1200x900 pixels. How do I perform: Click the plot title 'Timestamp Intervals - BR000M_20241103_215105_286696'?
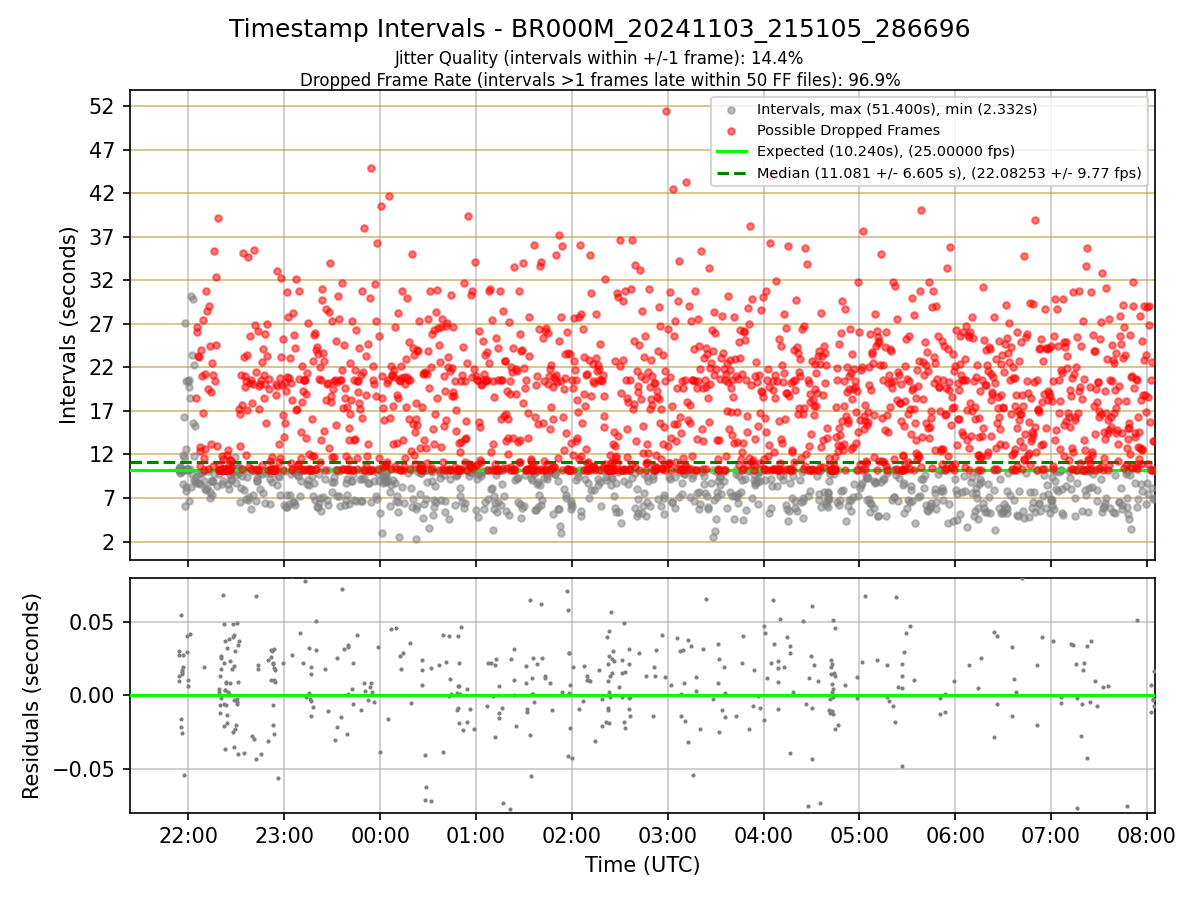(600, 29)
